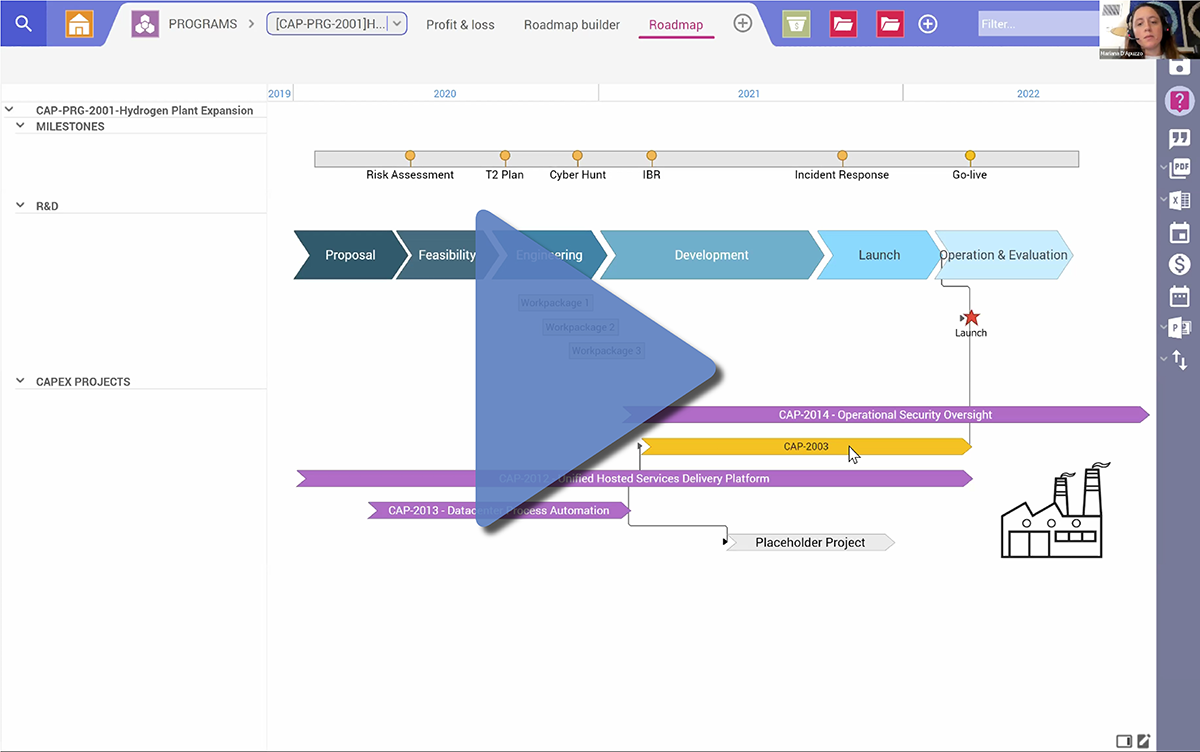Click the PDF export icon
The image size is (1200, 752).
tap(1180, 168)
